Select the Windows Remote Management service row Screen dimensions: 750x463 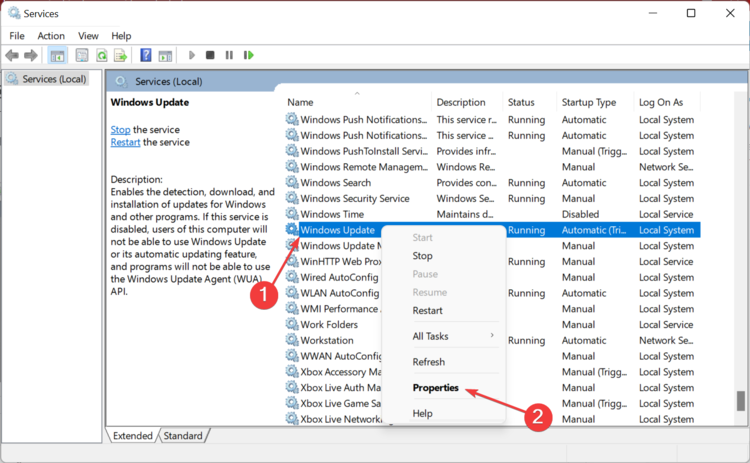tap(493, 166)
